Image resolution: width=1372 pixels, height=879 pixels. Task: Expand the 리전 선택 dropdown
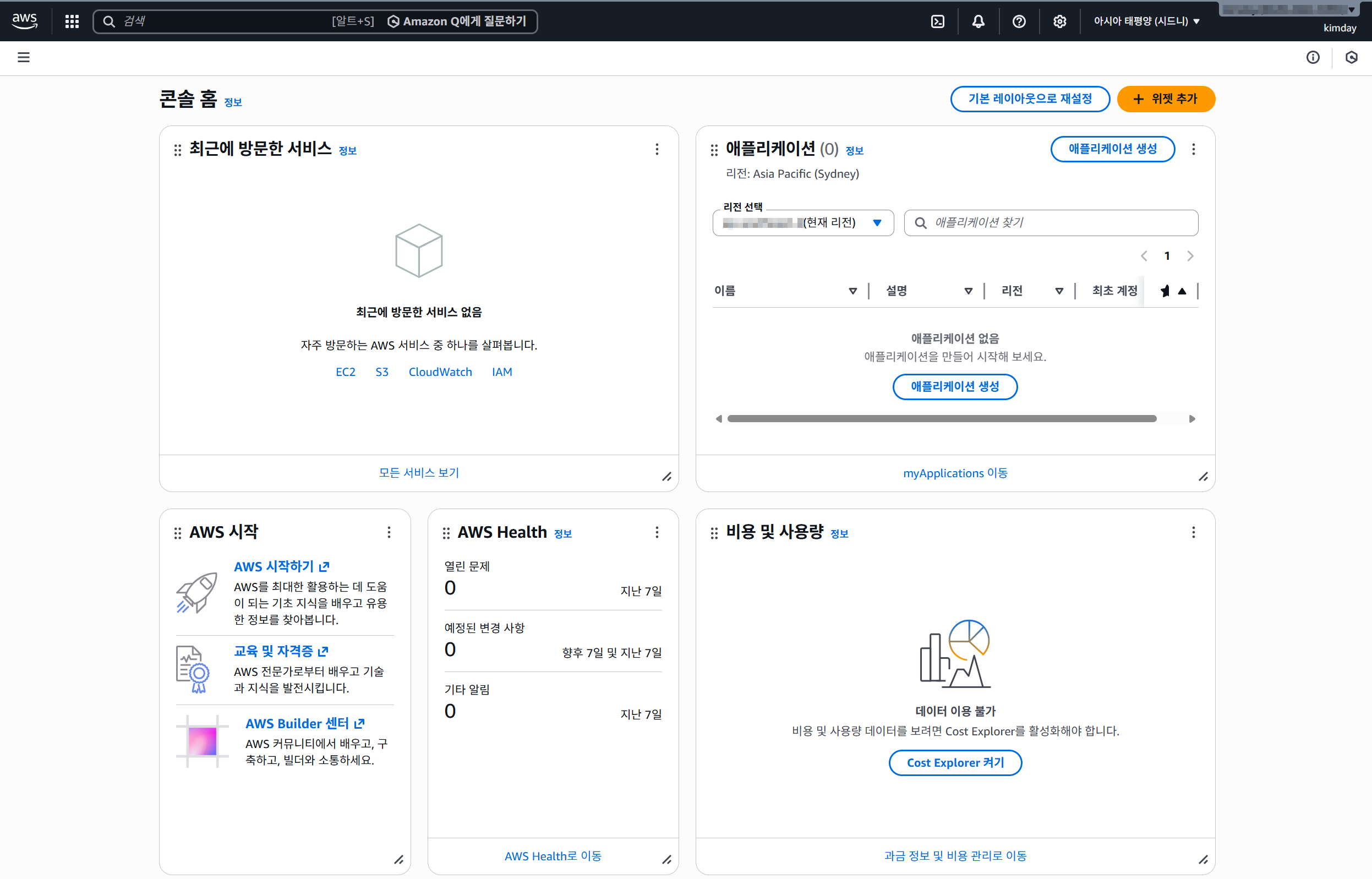[803, 222]
